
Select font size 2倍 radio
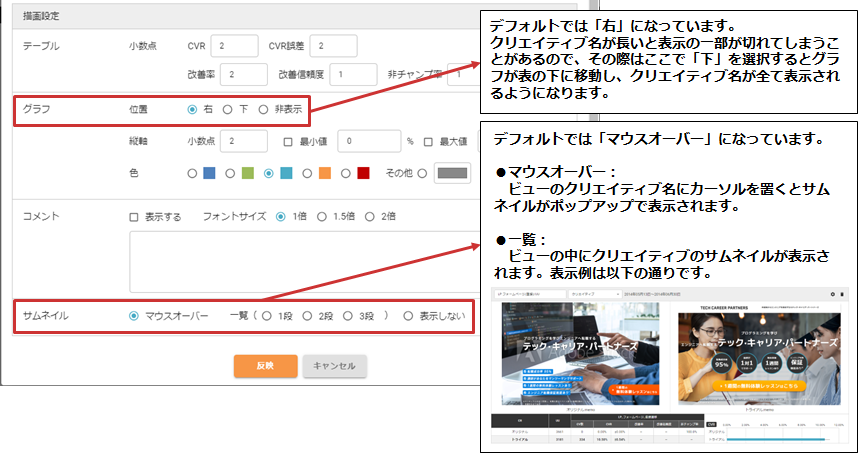[369, 217]
